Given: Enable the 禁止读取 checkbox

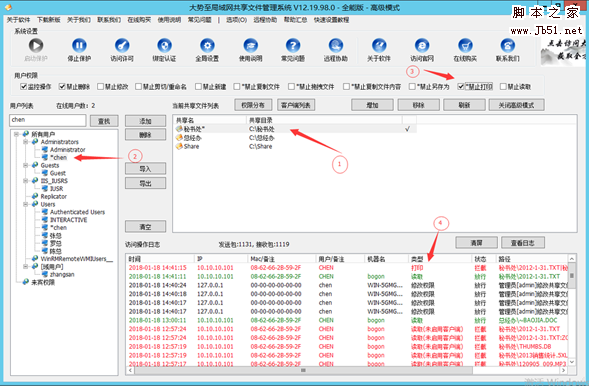Looking at the screenshot, I should [503, 87].
